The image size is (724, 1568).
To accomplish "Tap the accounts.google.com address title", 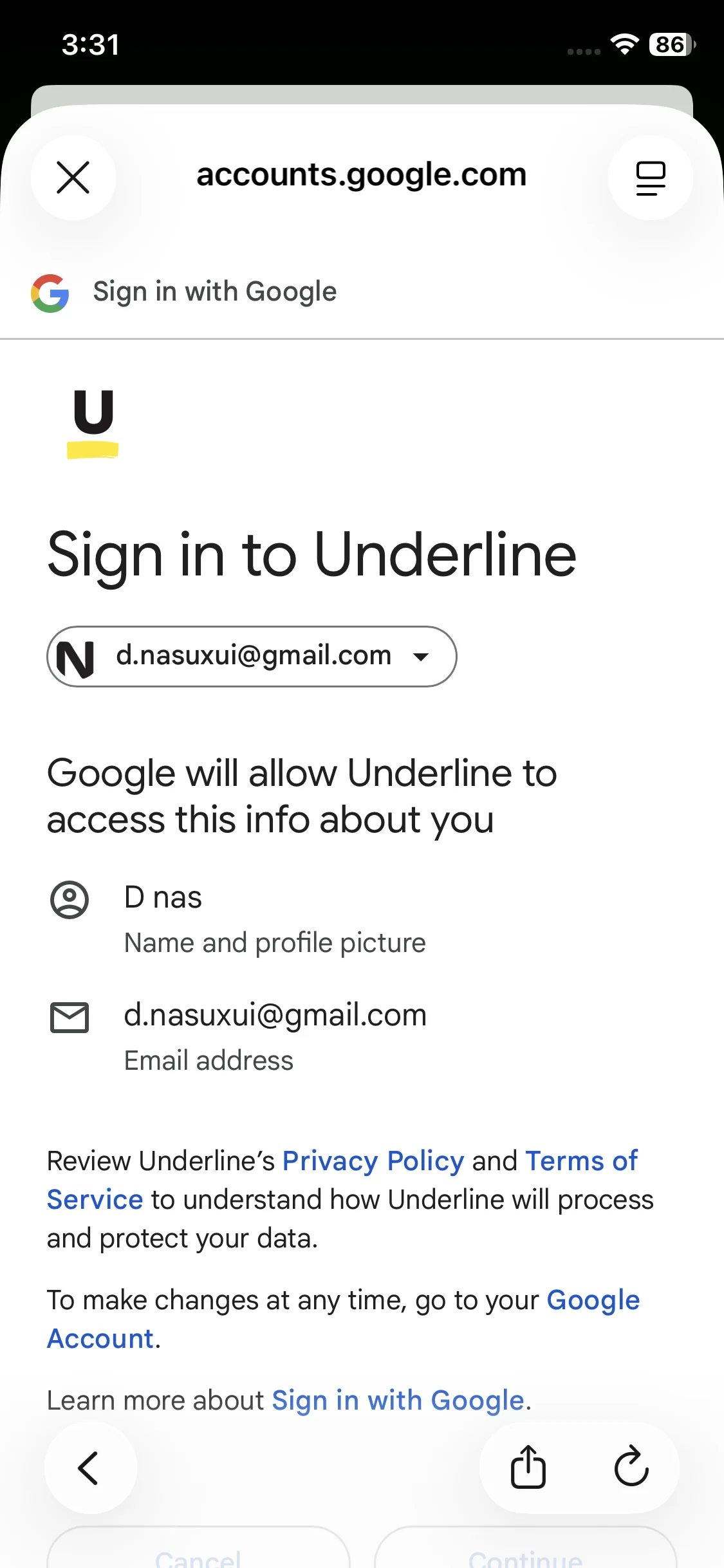I will 362,175.
